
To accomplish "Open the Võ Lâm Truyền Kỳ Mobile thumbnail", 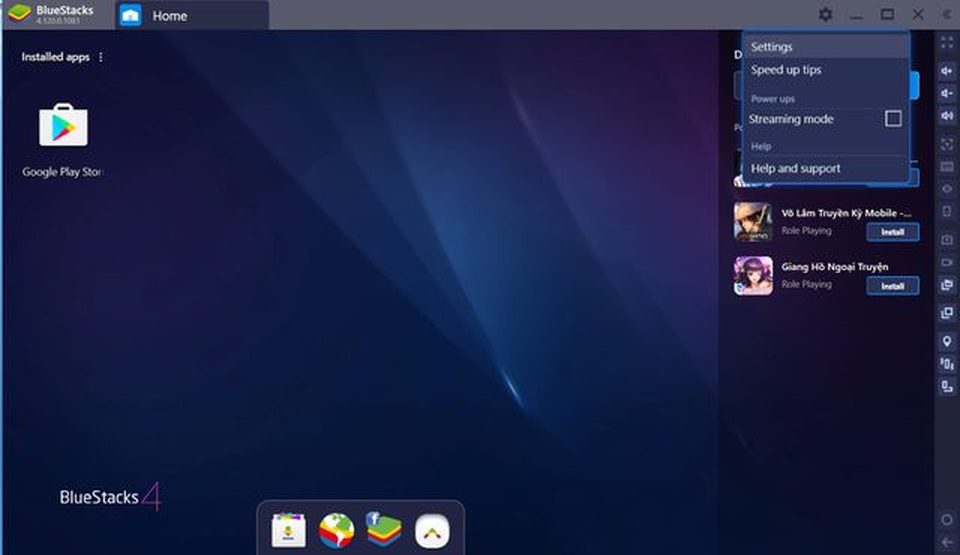I will pos(753,222).
